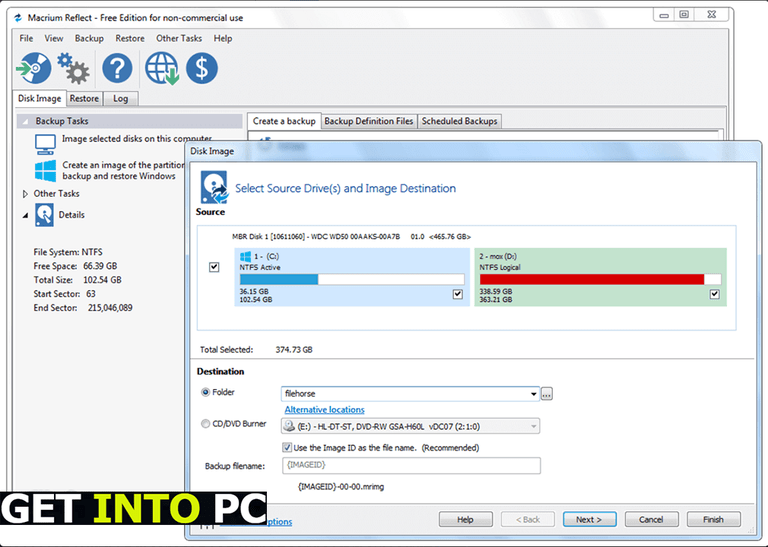Click the Next button
Image resolution: width=768 pixels, height=547 pixels.
click(x=589, y=519)
